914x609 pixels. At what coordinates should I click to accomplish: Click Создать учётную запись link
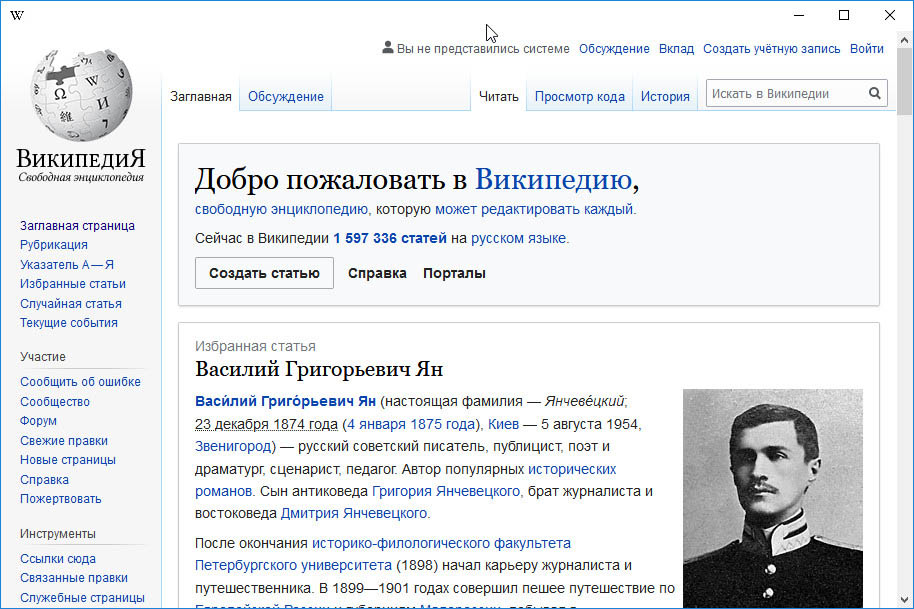[772, 49]
